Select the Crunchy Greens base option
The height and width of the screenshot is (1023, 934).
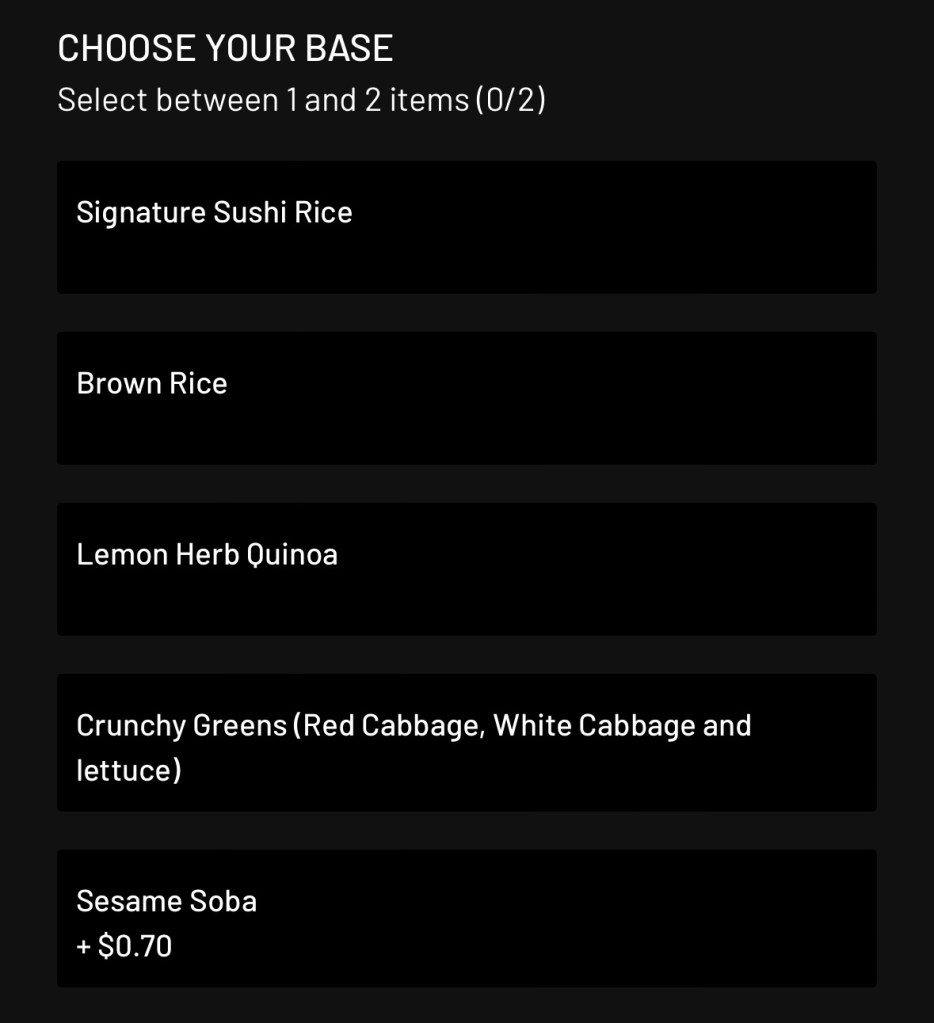[466, 742]
